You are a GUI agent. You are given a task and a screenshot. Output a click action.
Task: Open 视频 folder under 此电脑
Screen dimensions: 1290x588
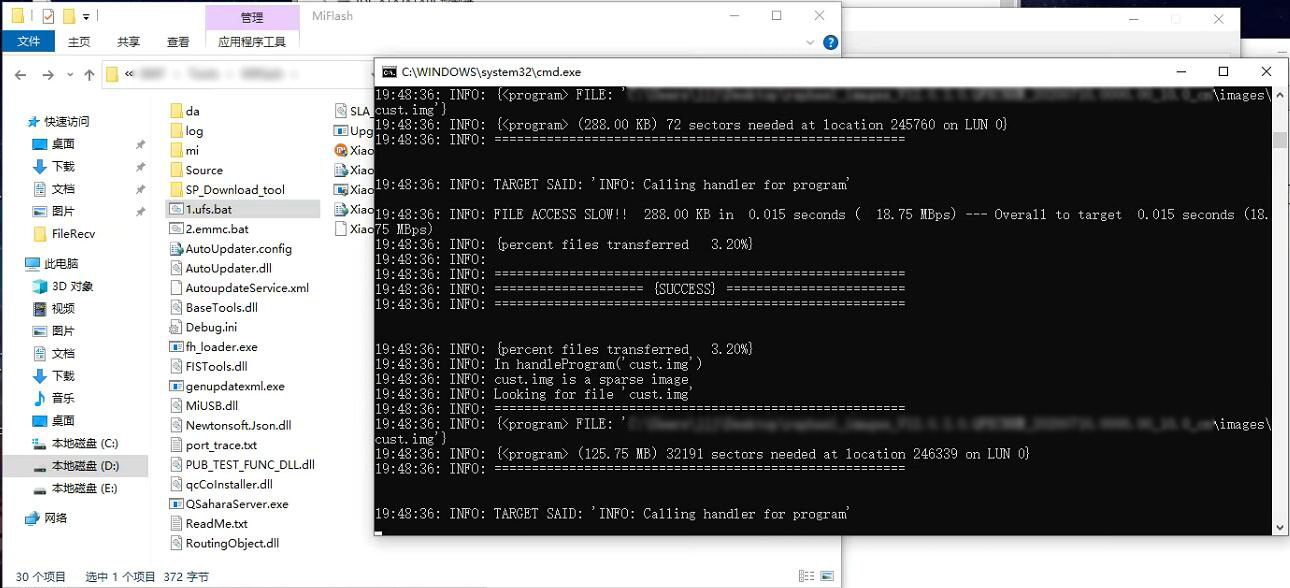63,308
